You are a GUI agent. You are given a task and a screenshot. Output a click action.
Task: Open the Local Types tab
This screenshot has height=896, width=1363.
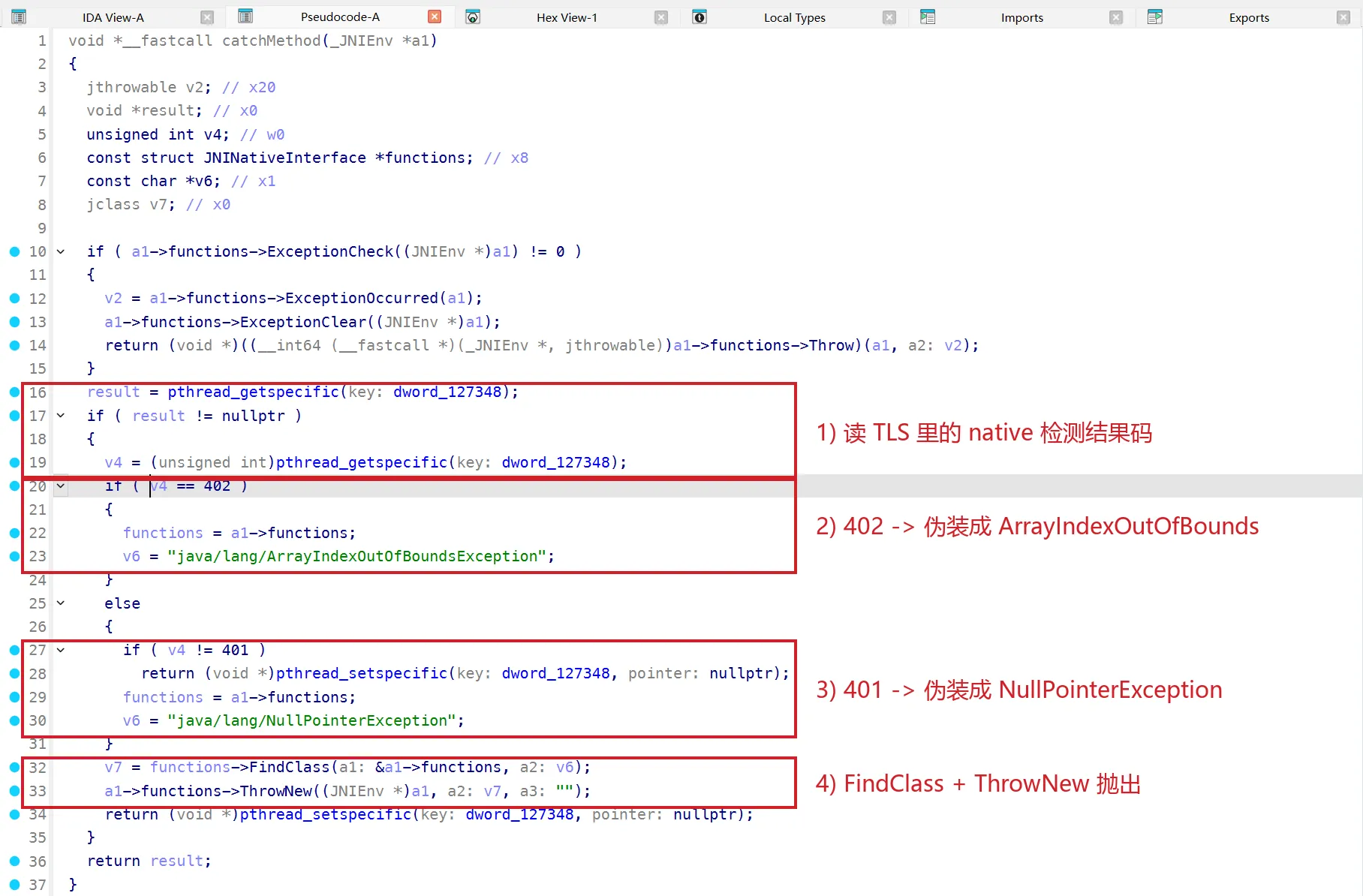coord(795,17)
